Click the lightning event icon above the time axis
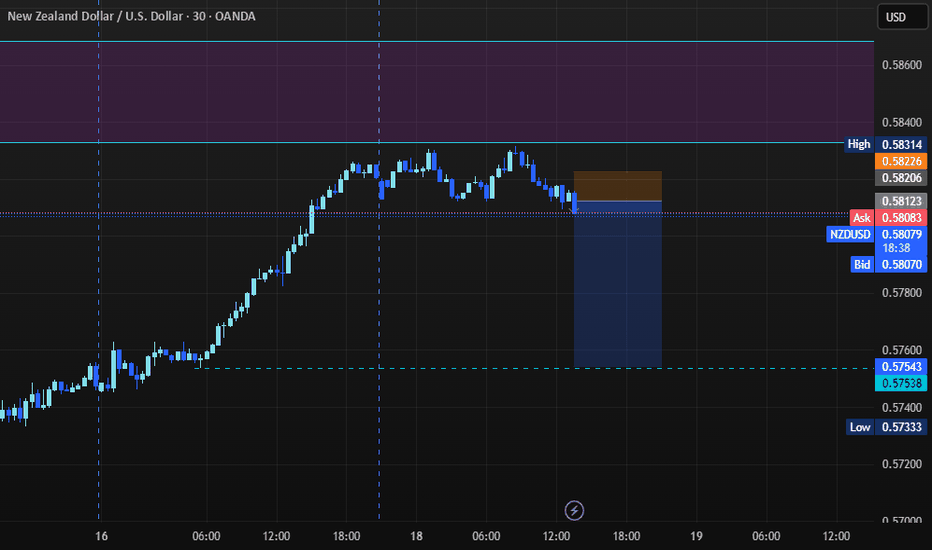Image resolution: width=932 pixels, height=550 pixels. 574,510
